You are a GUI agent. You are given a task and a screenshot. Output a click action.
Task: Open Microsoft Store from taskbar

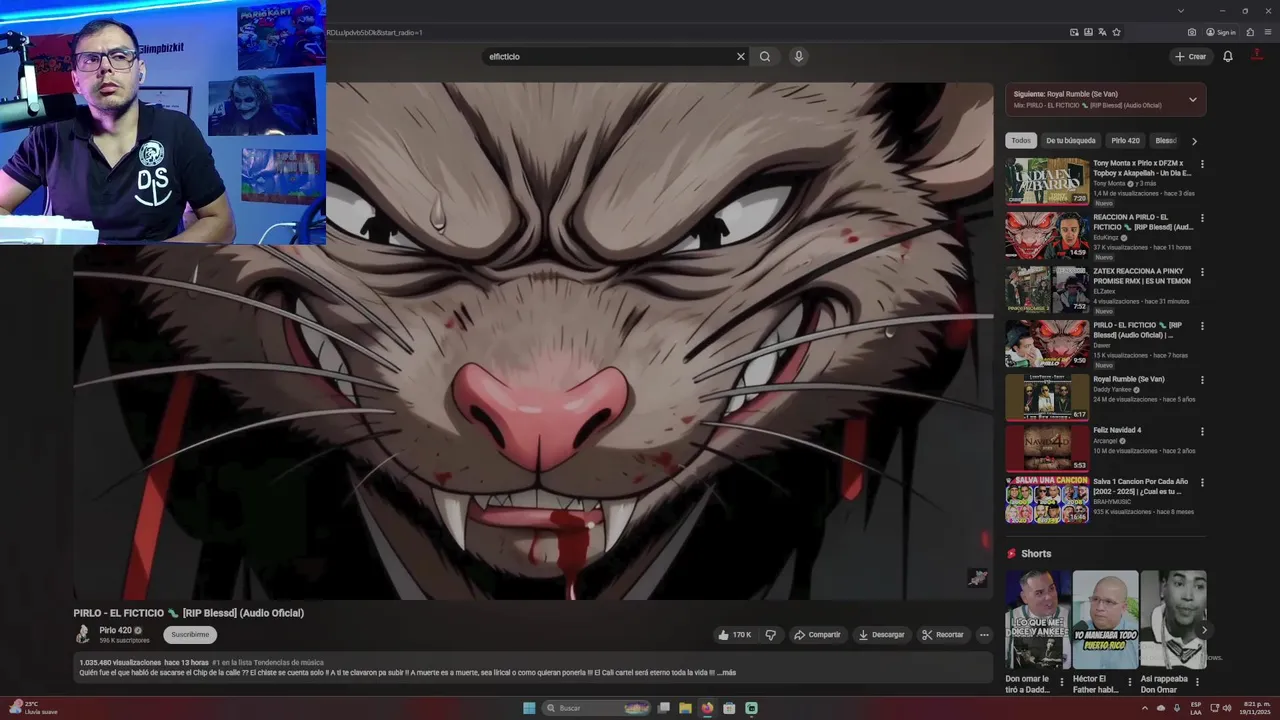pos(729,708)
